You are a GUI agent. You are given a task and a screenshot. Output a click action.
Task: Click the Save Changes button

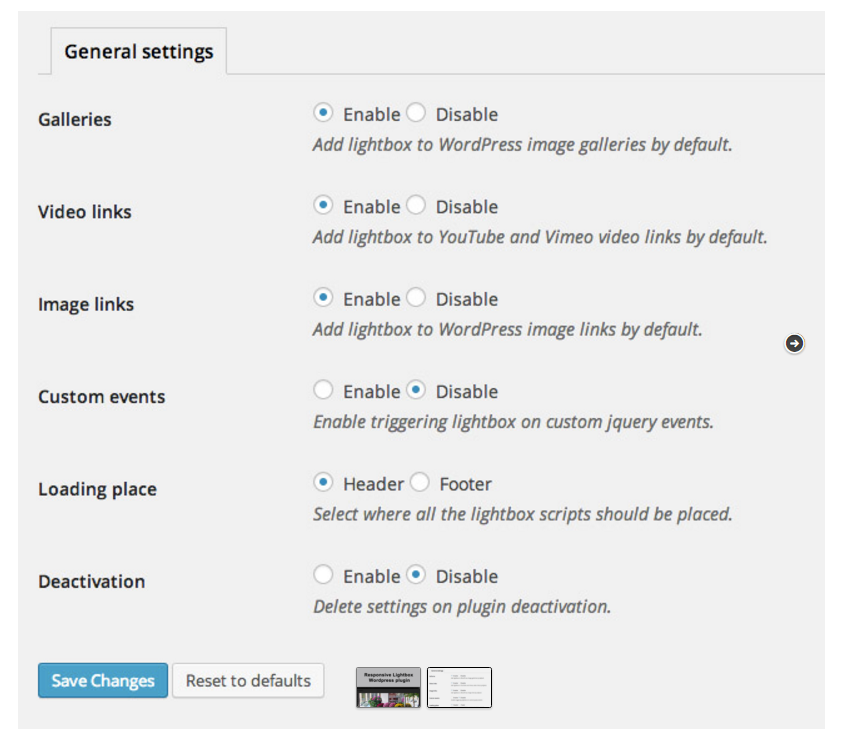[103, 680]
